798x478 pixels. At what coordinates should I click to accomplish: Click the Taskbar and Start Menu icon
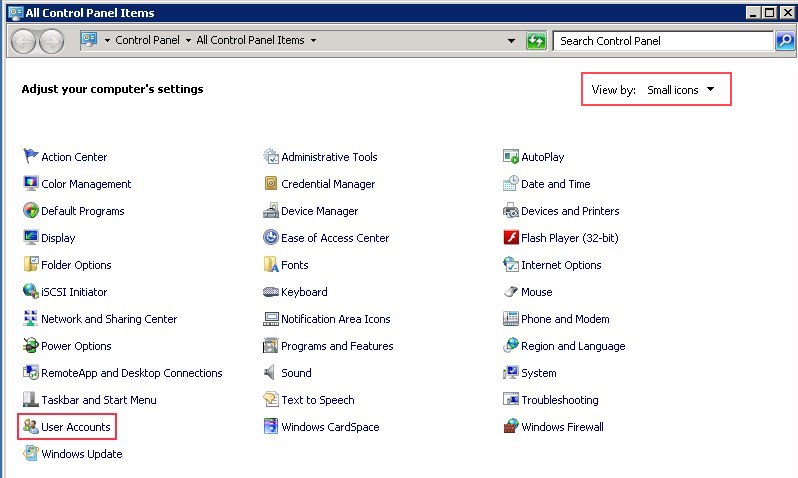tap(31, 399)
